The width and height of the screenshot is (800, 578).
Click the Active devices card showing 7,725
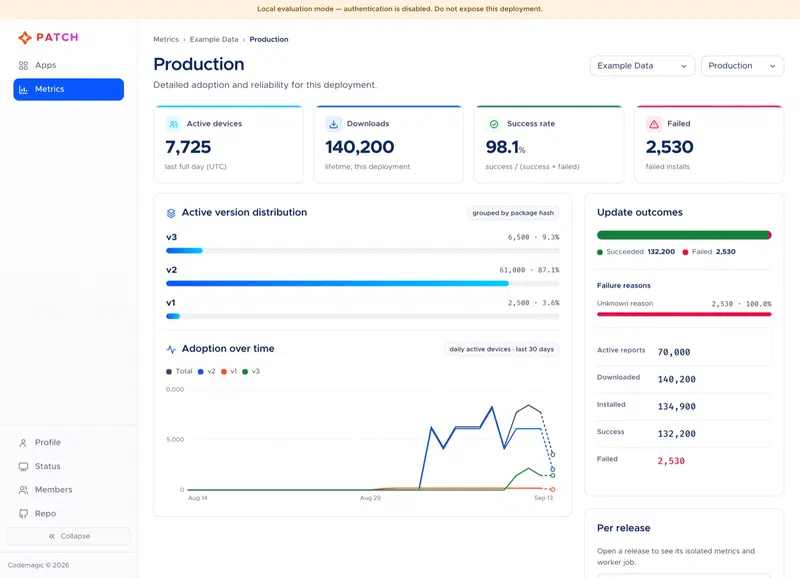pos(229,144)
